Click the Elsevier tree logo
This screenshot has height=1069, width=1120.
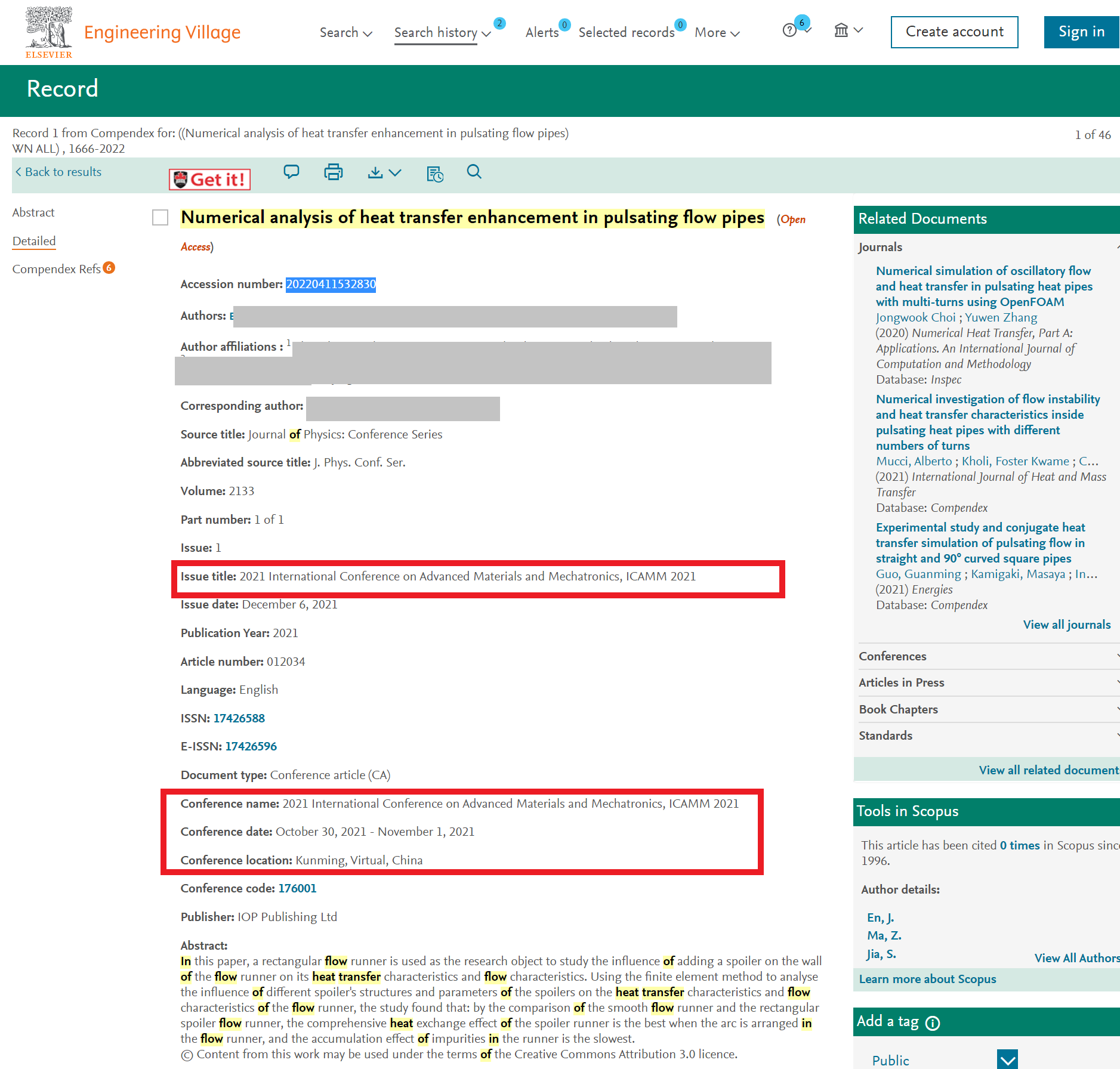49,32
